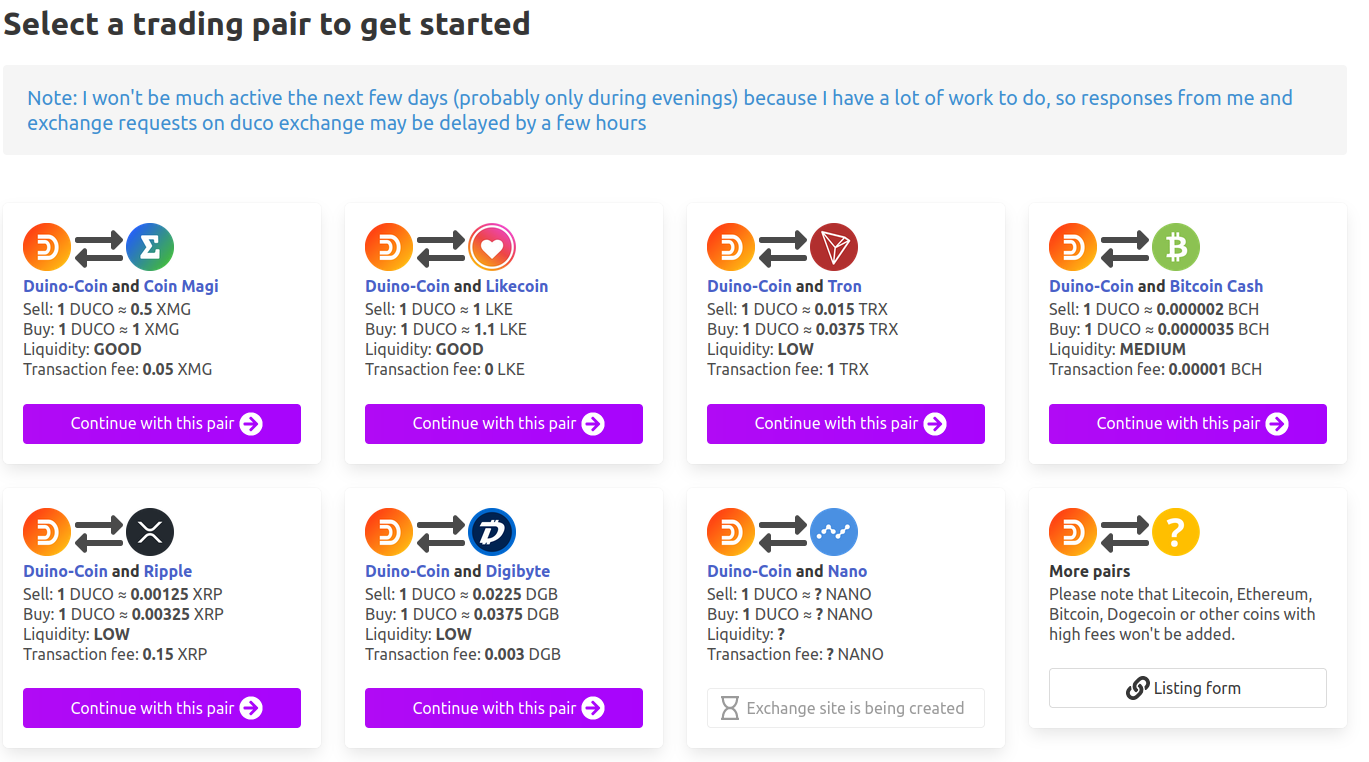Click the Nano coin name link
Image resolution: width=1369 pixels, height=762 pixels.
point(848,571)
